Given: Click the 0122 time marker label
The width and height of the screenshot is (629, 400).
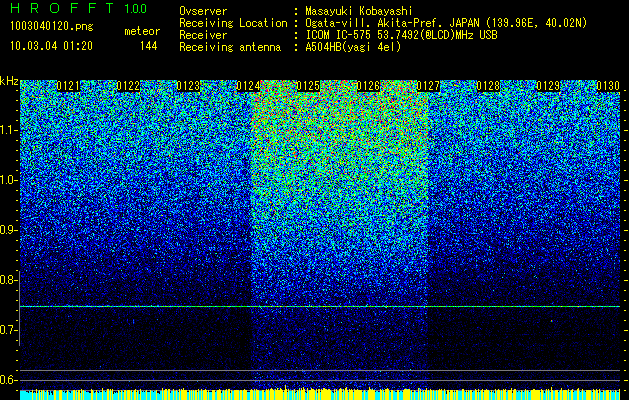Looking at the screenshot, I should 128,86.
